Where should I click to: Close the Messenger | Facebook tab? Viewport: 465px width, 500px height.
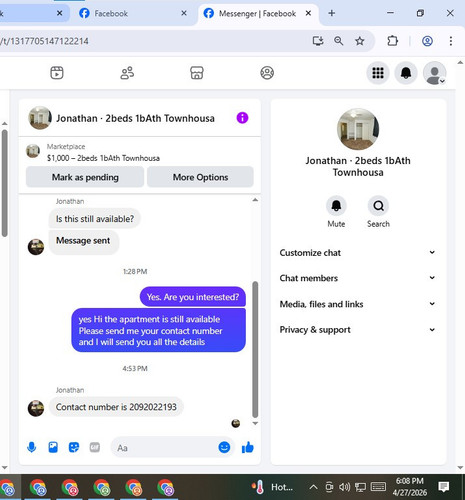pyautogui.click(x=308, y=13)
